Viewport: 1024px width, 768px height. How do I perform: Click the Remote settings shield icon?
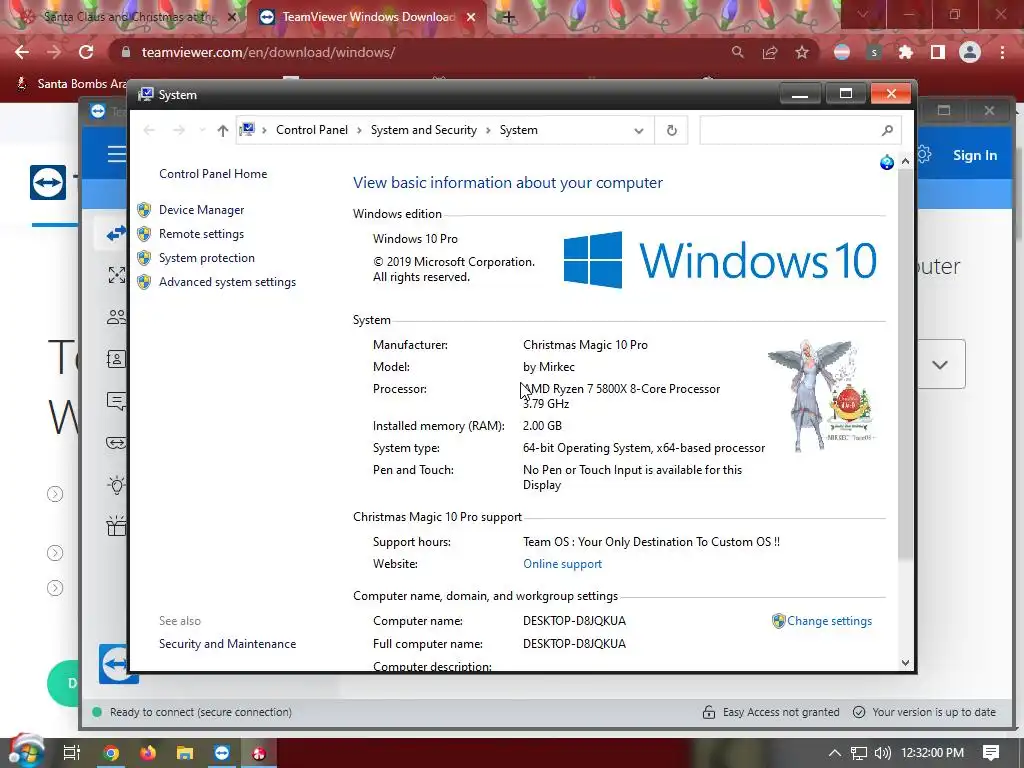click(x=144, y=234)
